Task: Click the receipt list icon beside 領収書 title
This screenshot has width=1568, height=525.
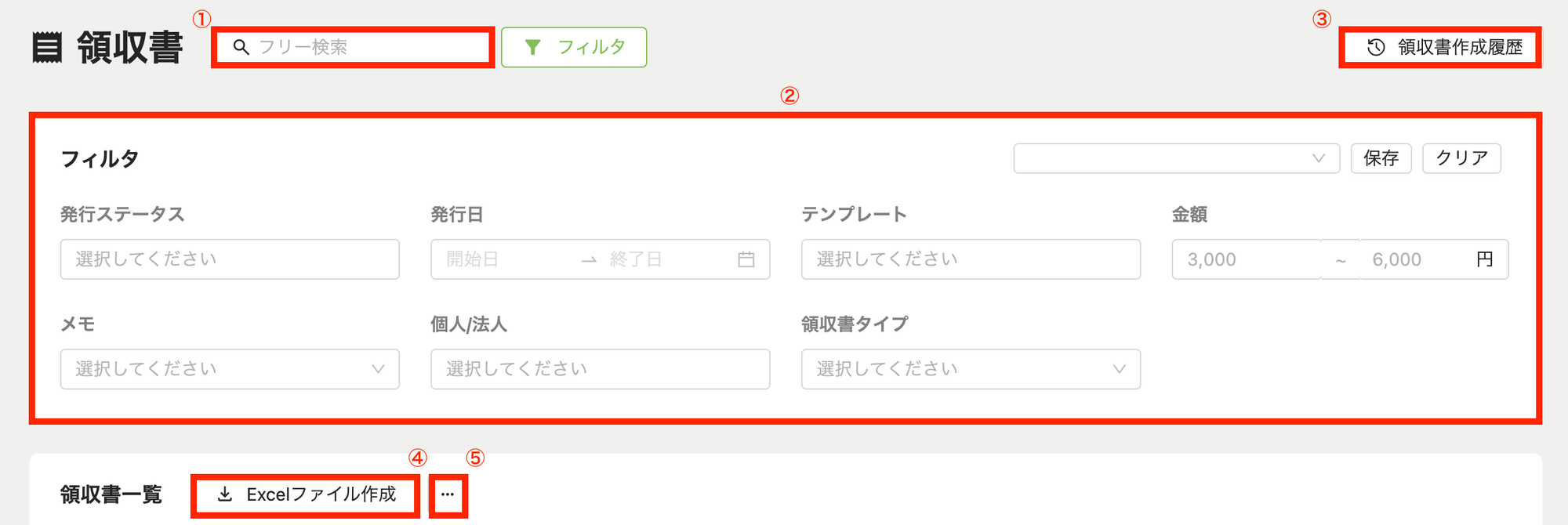Action: (47, 48)
